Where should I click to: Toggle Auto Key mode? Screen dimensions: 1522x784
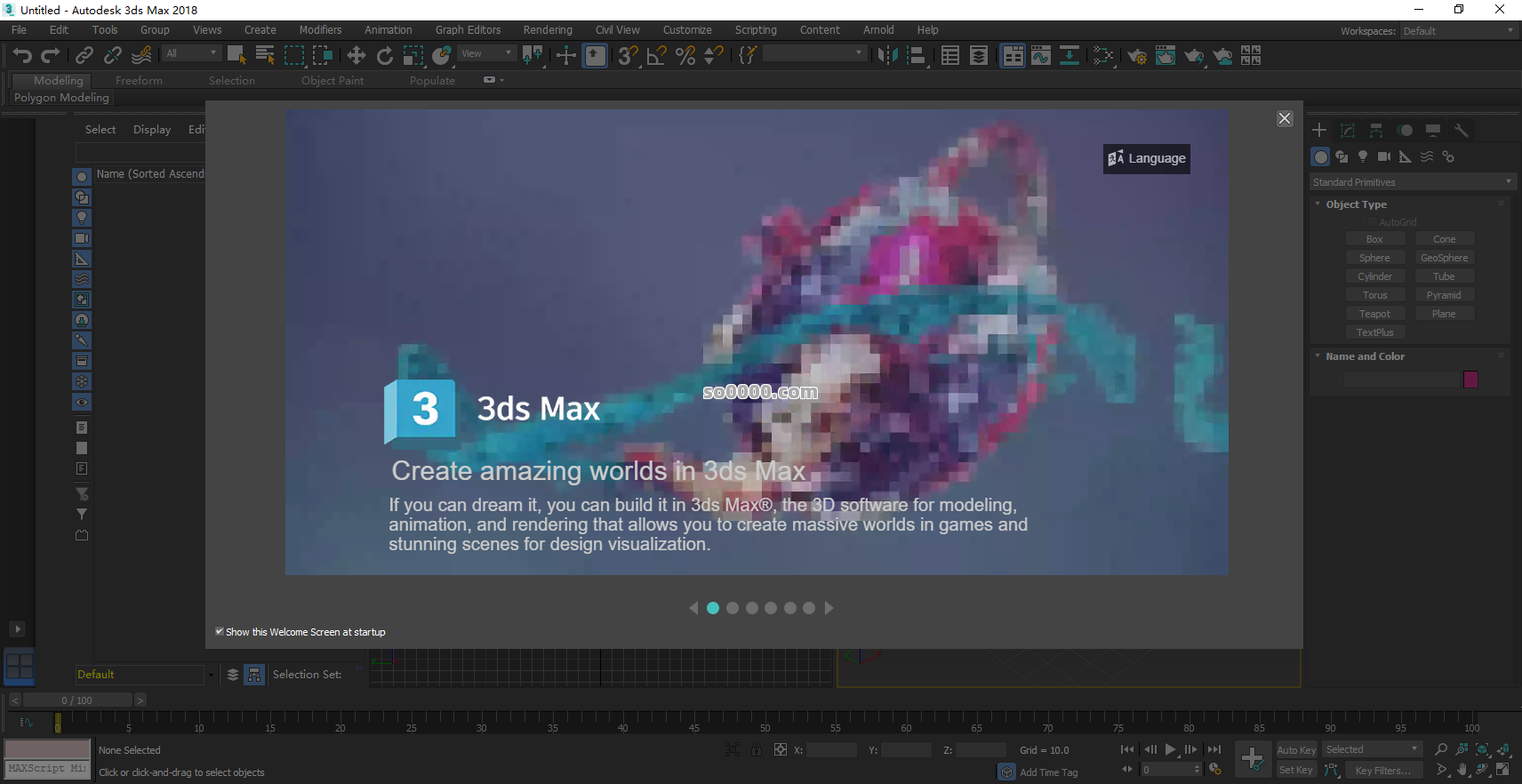click(1296, 750)
